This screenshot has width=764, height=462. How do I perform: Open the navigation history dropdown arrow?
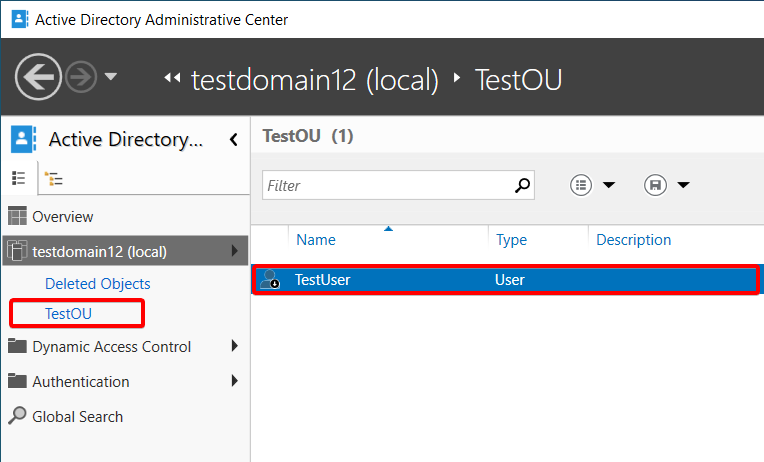pos(111,77)
